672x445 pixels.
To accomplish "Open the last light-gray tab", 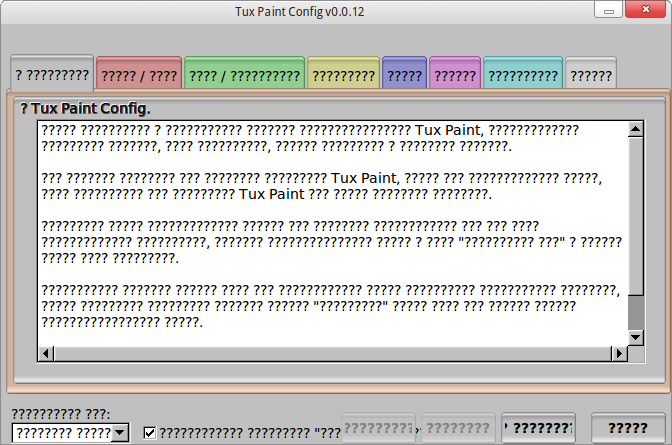I will coord(591,73).
